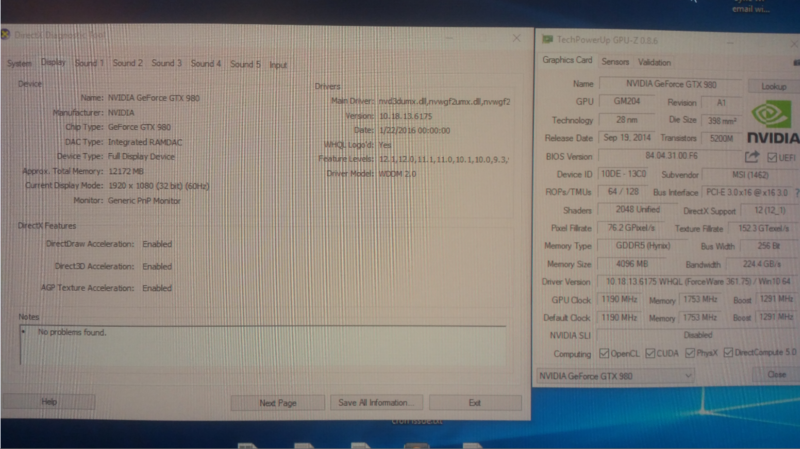Click the 12172 MB Approx. Total Memory value
This screenshot has height=449, width=800.
coord(126,171)
